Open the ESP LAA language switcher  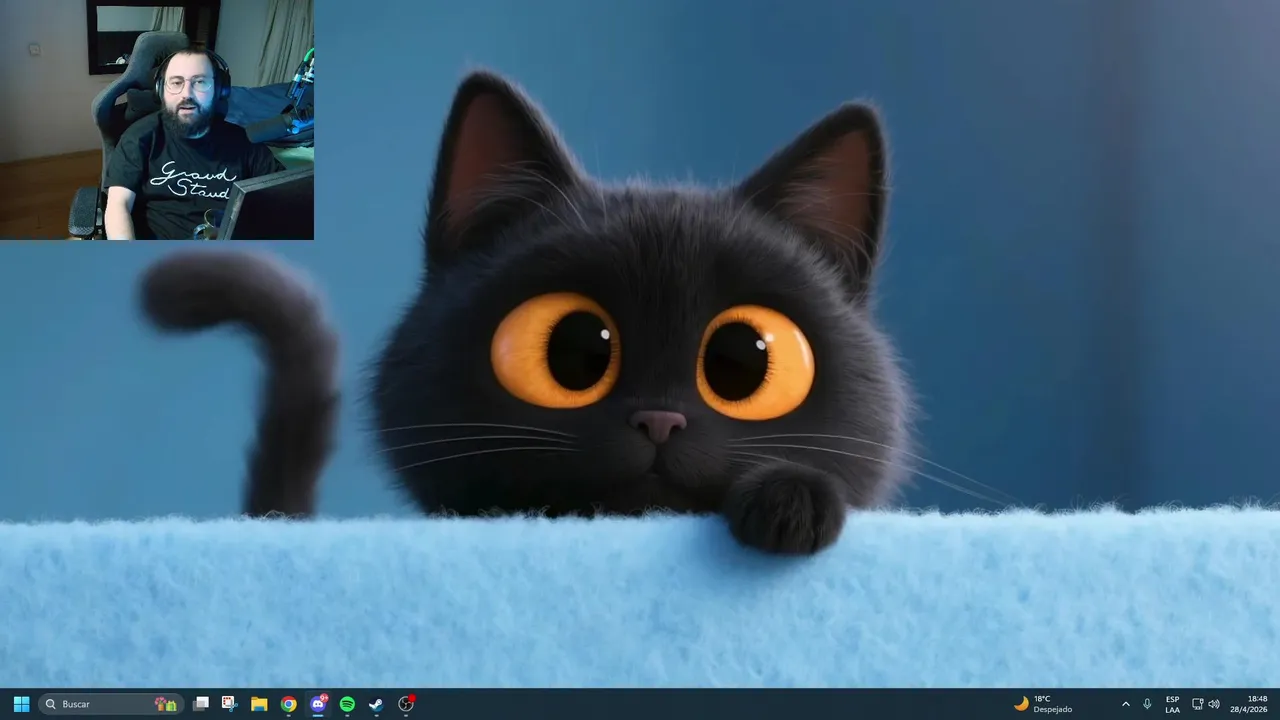pyautogui.click(x=1172, y=704)
